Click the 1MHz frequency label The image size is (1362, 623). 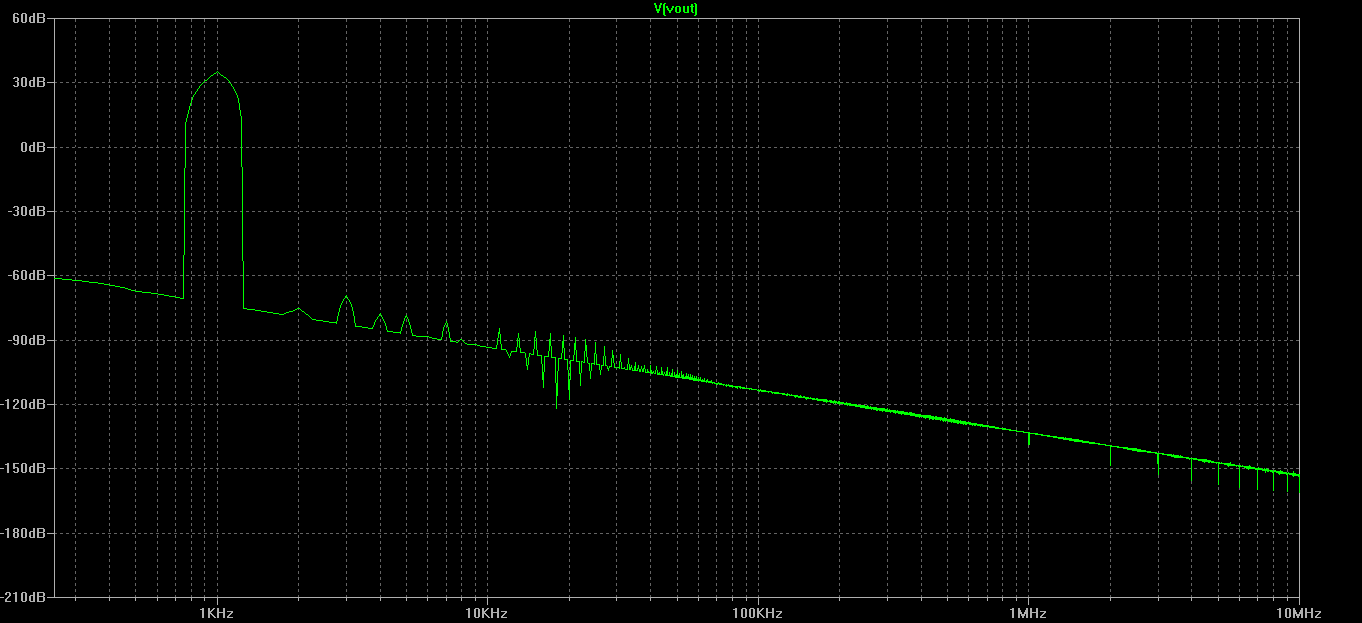(1028, 612)
